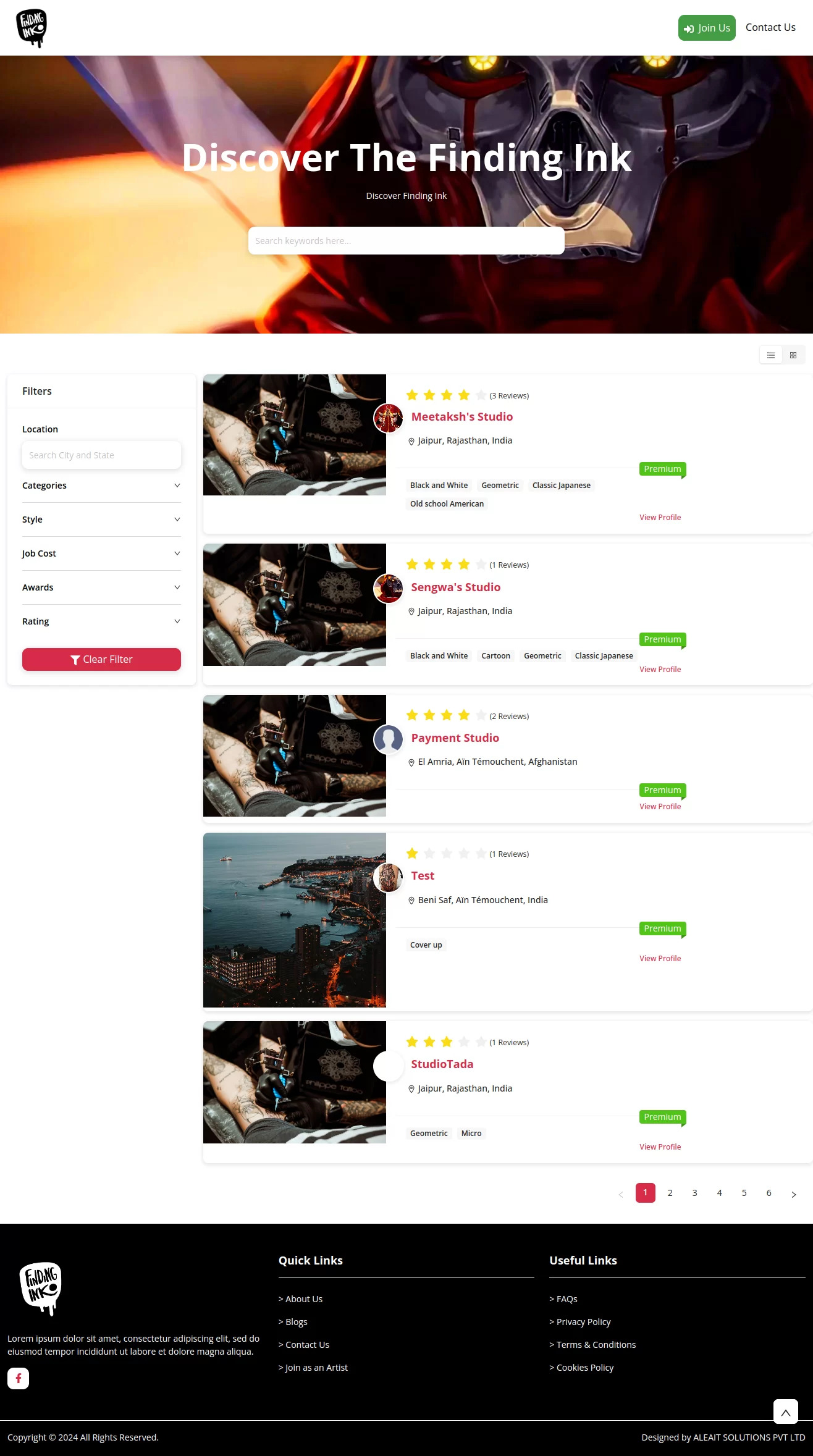The width and height of the screenshot is (813, 1456).
Task: Open Contact Us in header
Action: [770, 27]
